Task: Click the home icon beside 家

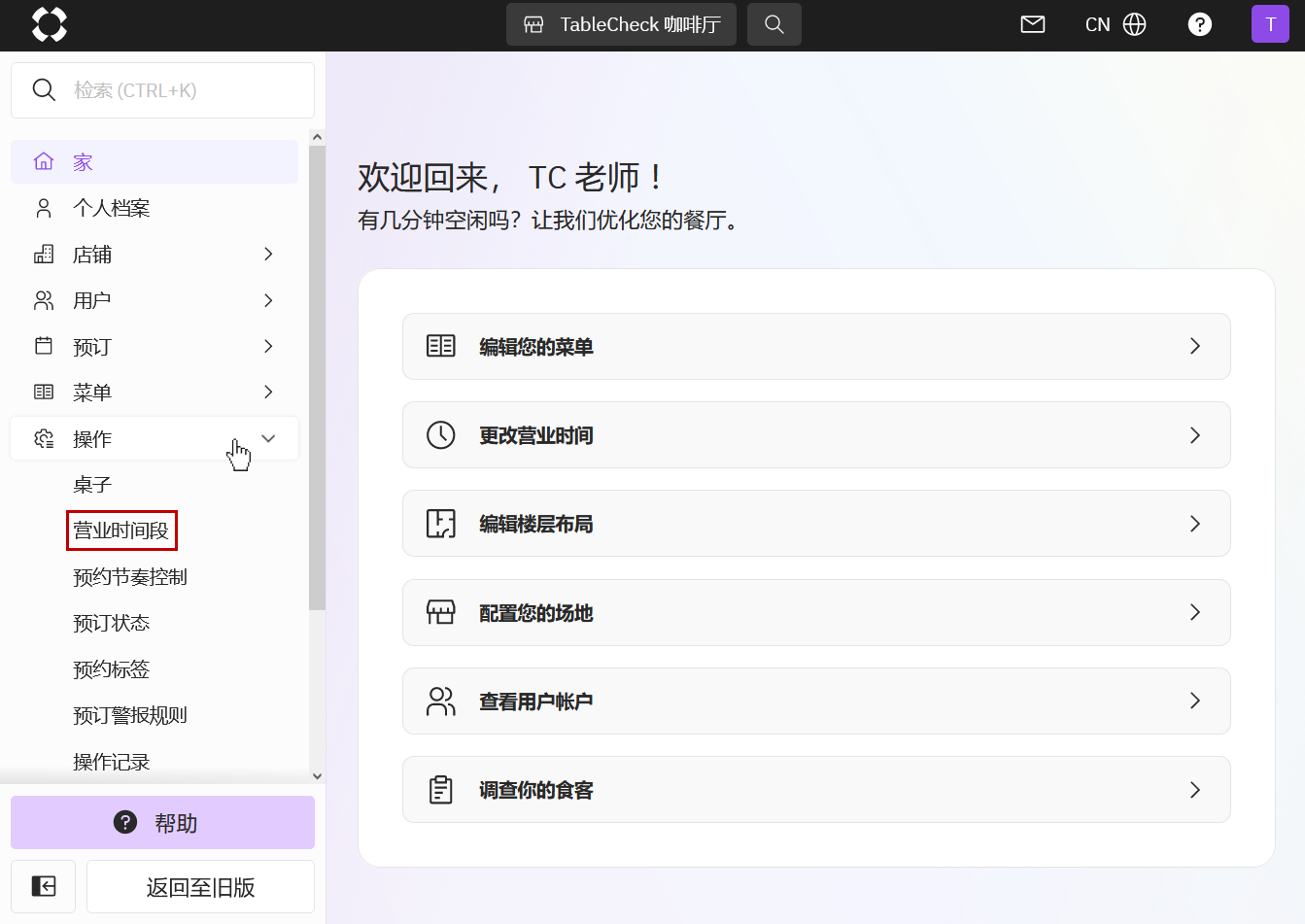Action: (x=44, y=161)
